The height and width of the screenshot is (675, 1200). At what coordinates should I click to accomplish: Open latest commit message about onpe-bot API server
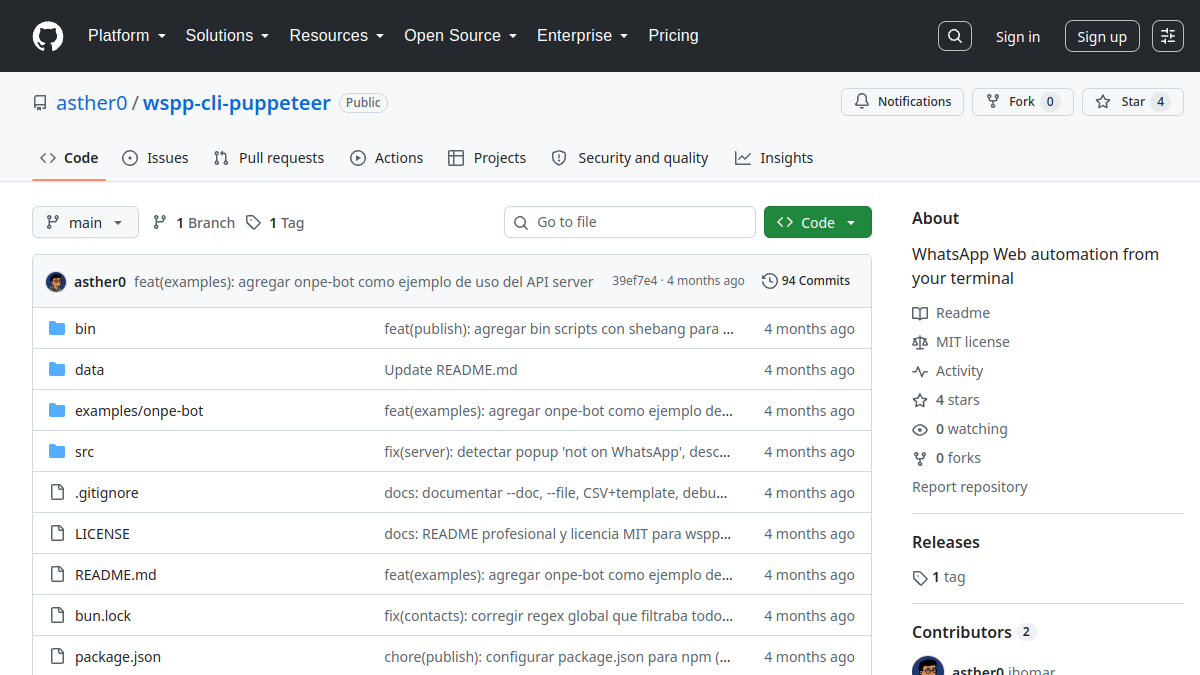pyautogui.click(x=364, y=281)
